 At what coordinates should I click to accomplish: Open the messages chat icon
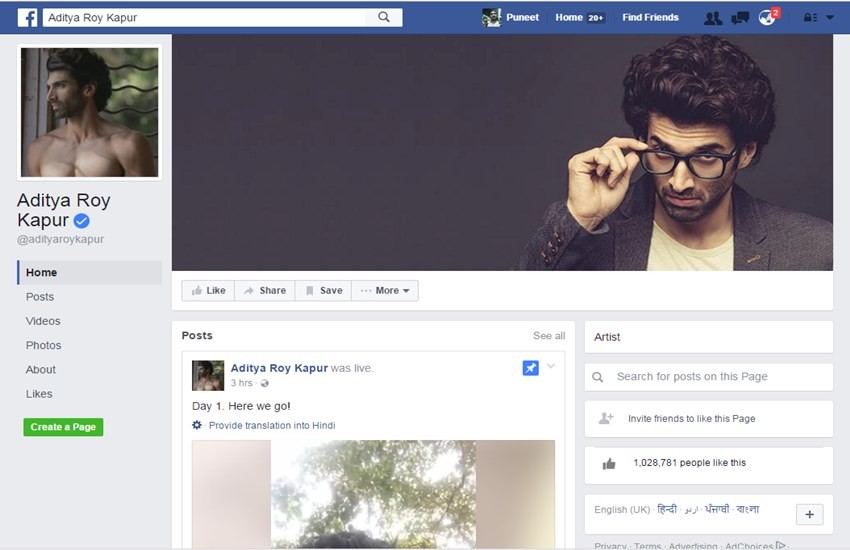(x=740, y=18)
